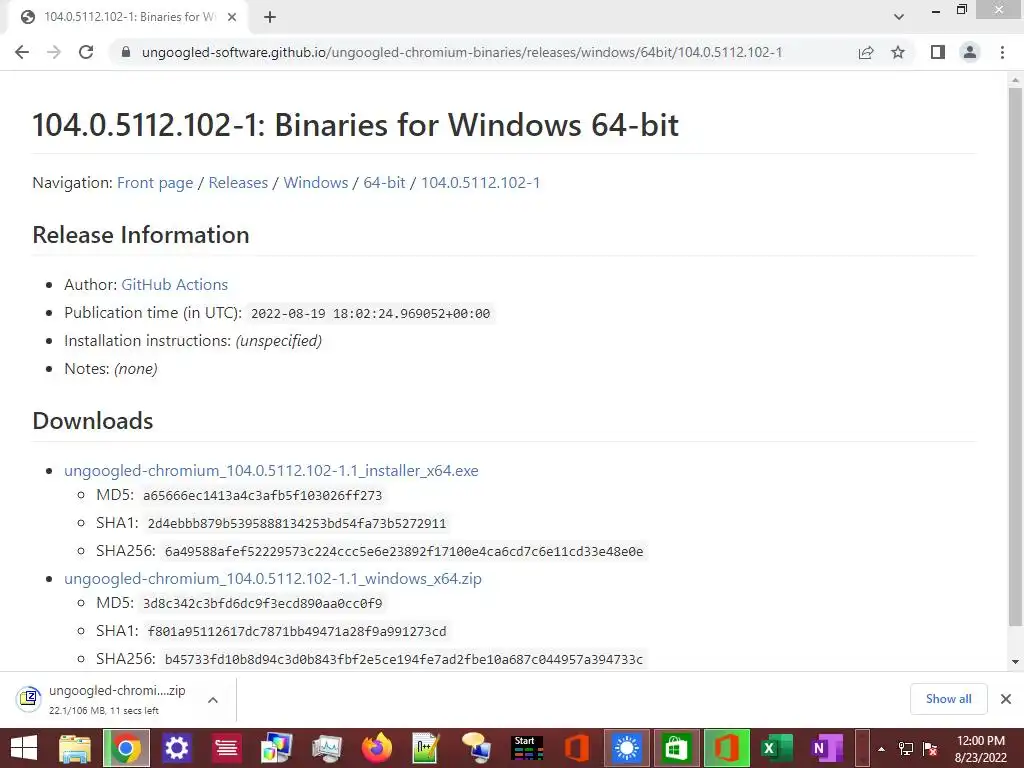Open the profile avatar menu
The width and height of the screenshot is (1024, 768).
(970, 52)
